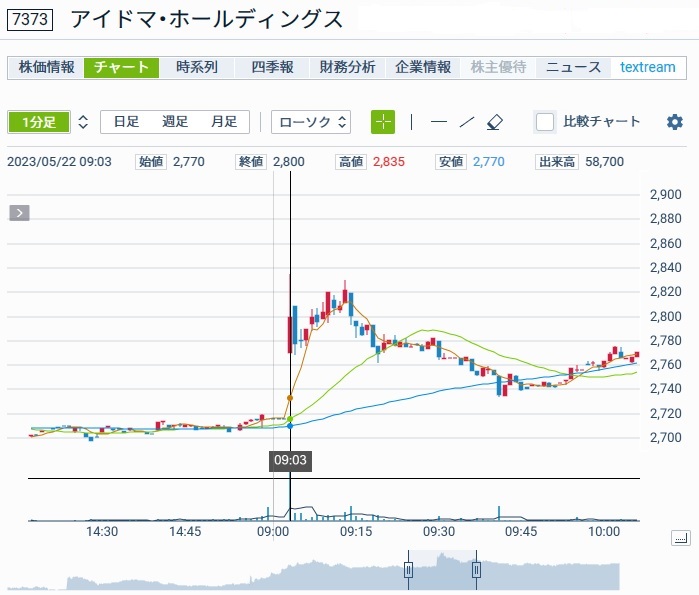Click the left range slider handle
This screenshot has width=699, height=595.
click(408, 570)
